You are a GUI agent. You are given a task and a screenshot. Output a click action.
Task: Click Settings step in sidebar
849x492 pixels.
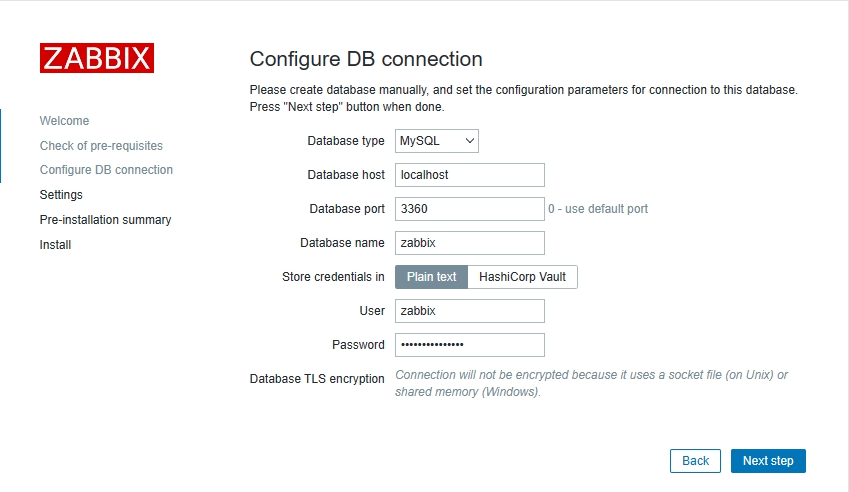point(61,195)
